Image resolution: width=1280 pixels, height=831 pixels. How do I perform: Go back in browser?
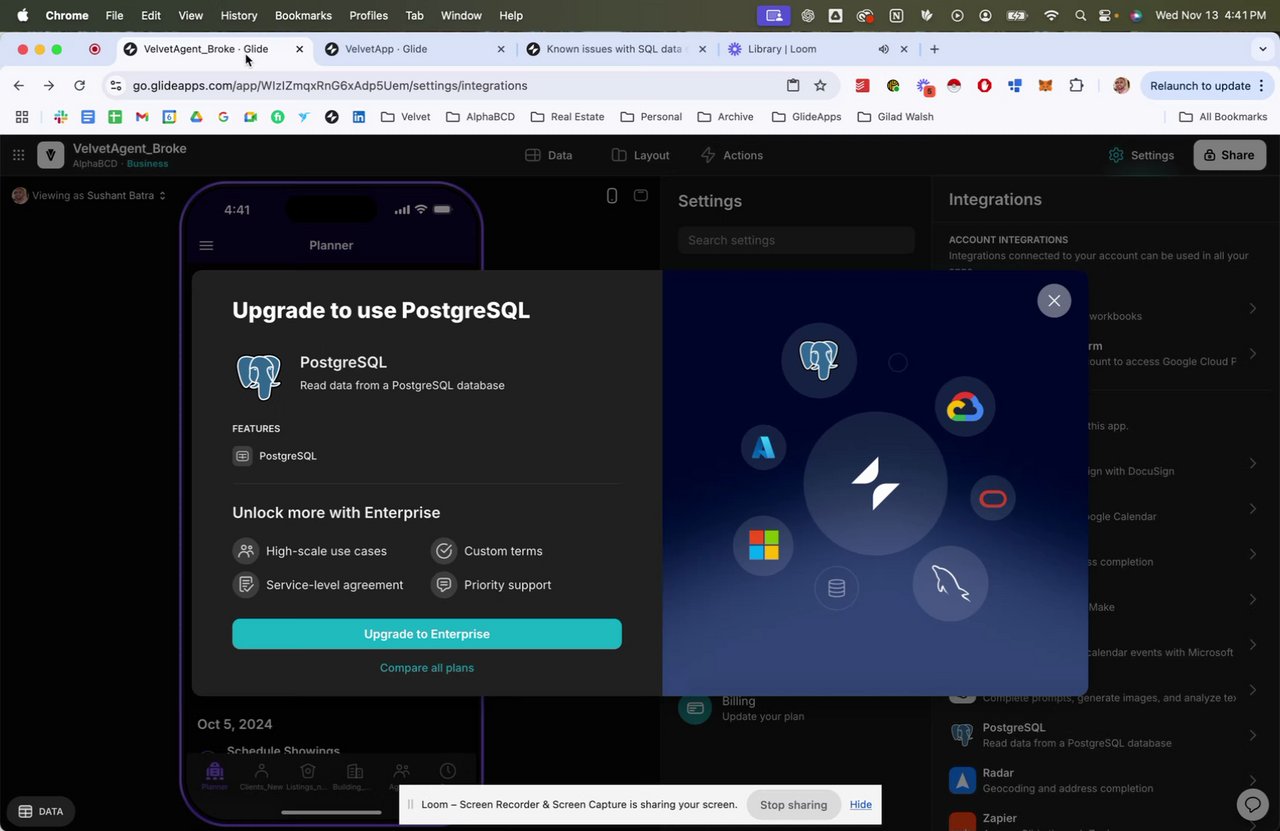pos(19,86)
